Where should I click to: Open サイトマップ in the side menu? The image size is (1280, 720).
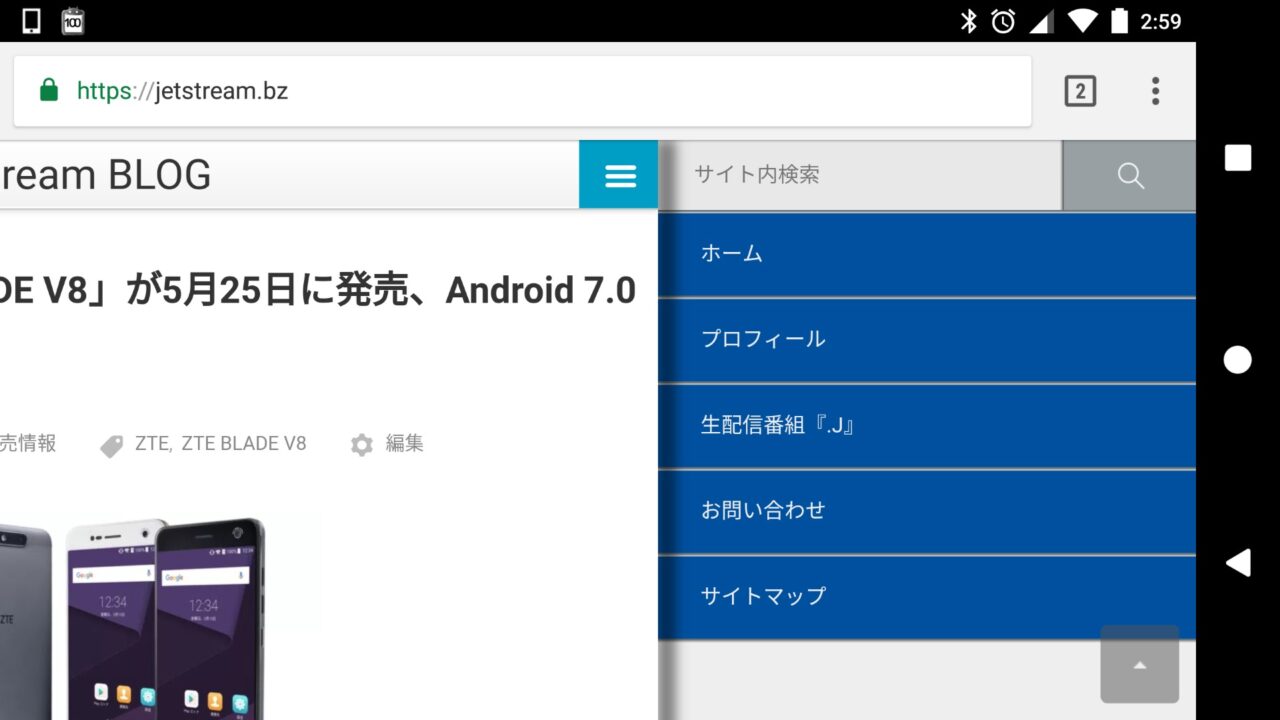pyautogui.click(x=763, y=596)
